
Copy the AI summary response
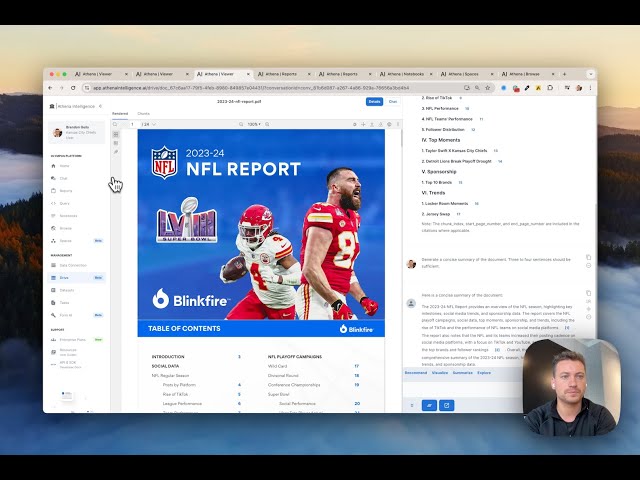(x=588, y=293)
